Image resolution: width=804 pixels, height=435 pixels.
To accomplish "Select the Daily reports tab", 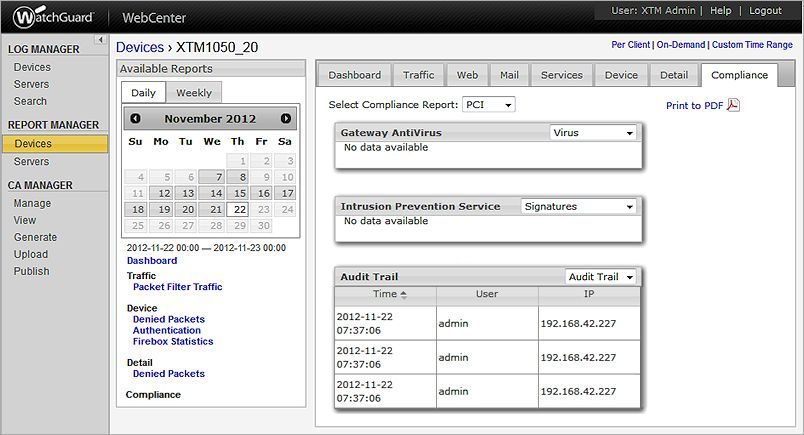I will pyautogui.click(x=143, y=93).
